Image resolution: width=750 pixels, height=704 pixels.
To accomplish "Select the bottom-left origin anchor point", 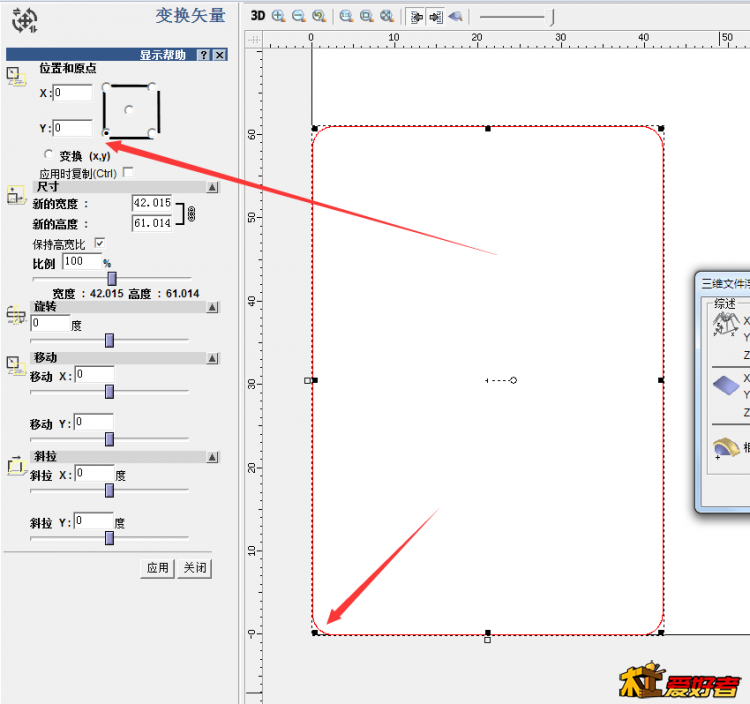I will (x=106, y=133).
